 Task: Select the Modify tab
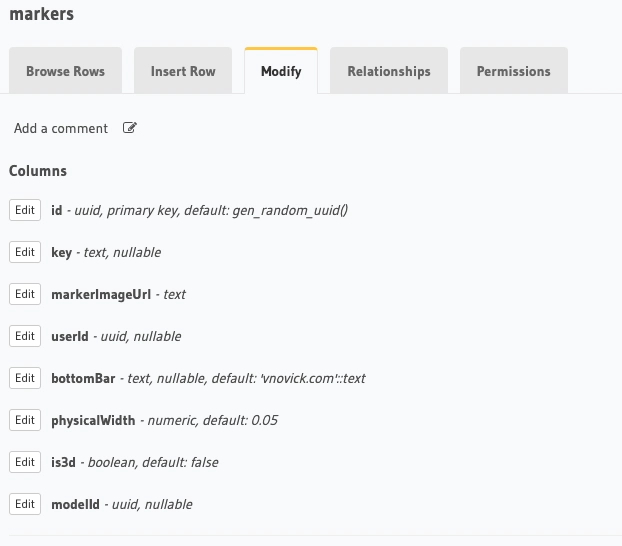281,71
